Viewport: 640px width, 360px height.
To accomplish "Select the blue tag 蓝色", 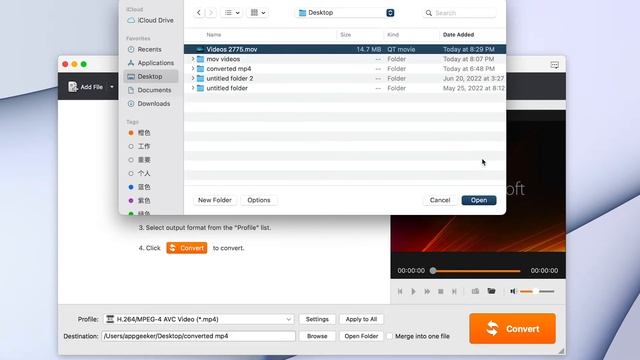I will click(139, 187).
